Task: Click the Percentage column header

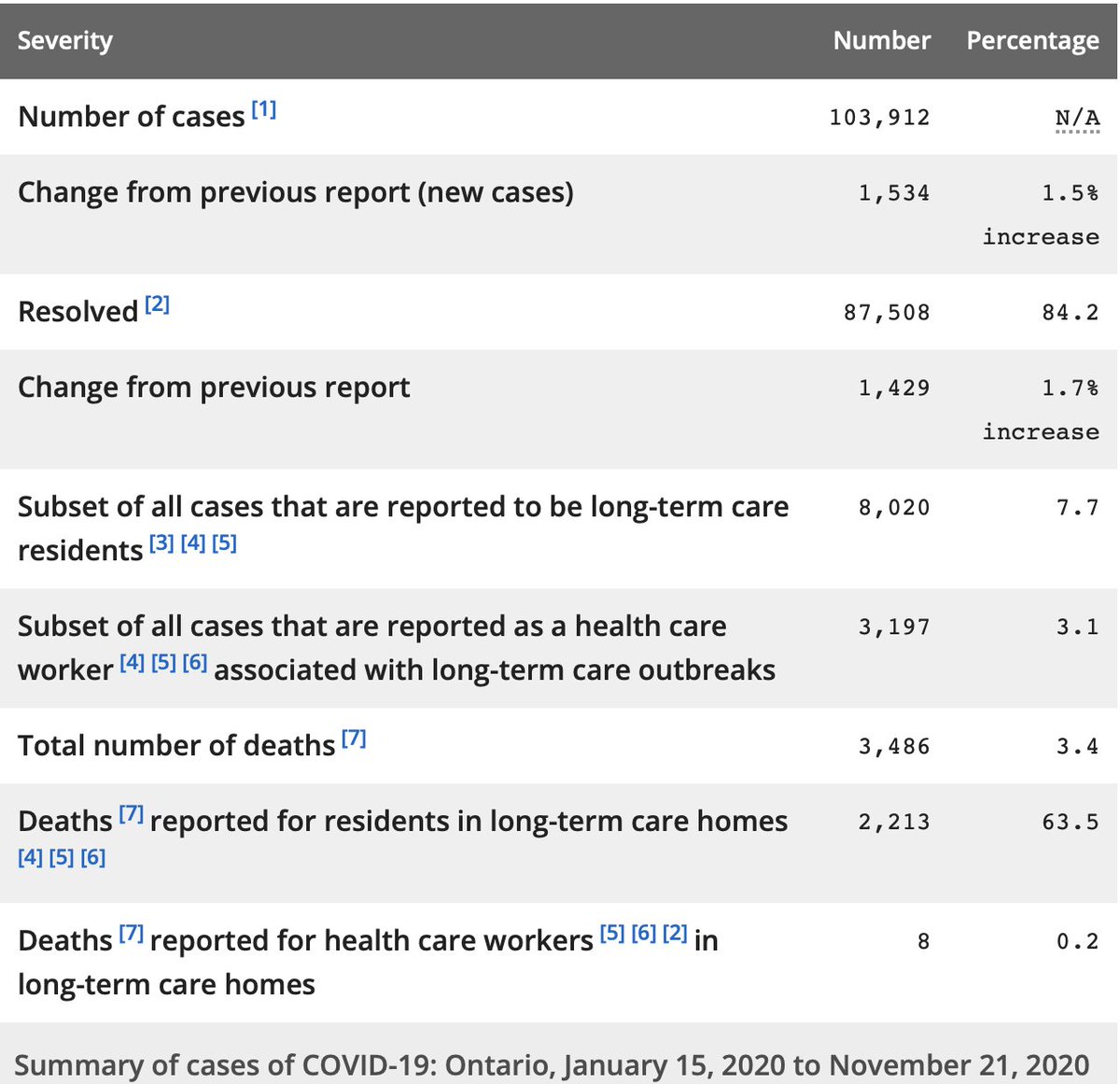Action: [1033, 40]
